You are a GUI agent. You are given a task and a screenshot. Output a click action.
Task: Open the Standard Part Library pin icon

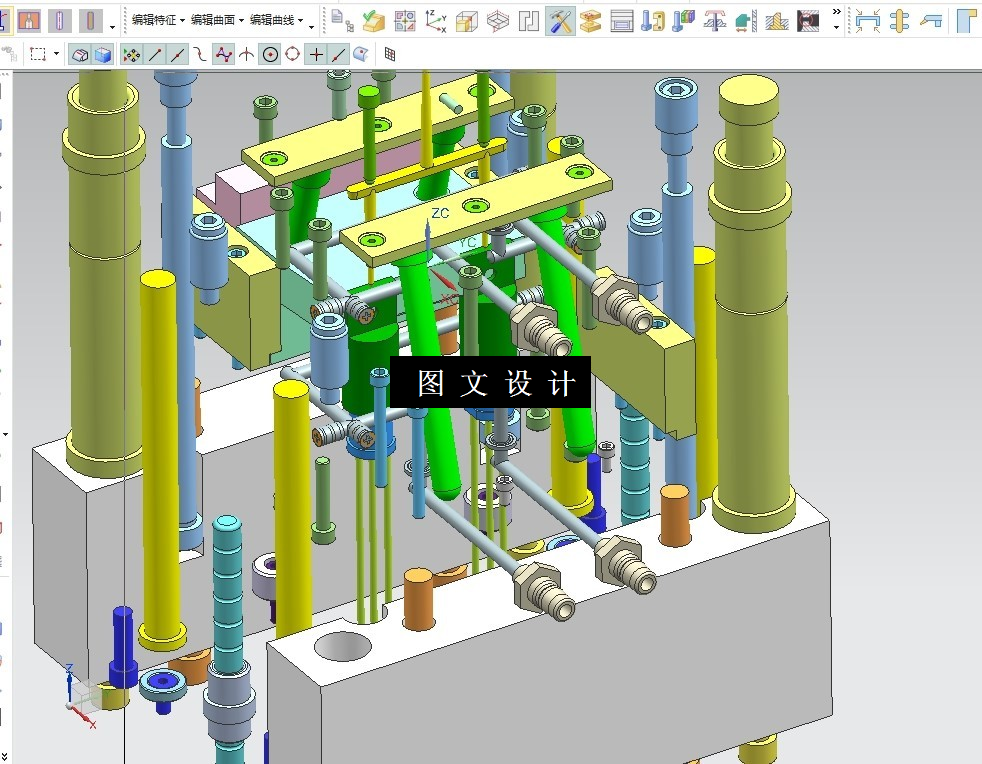tap(653, 21)
